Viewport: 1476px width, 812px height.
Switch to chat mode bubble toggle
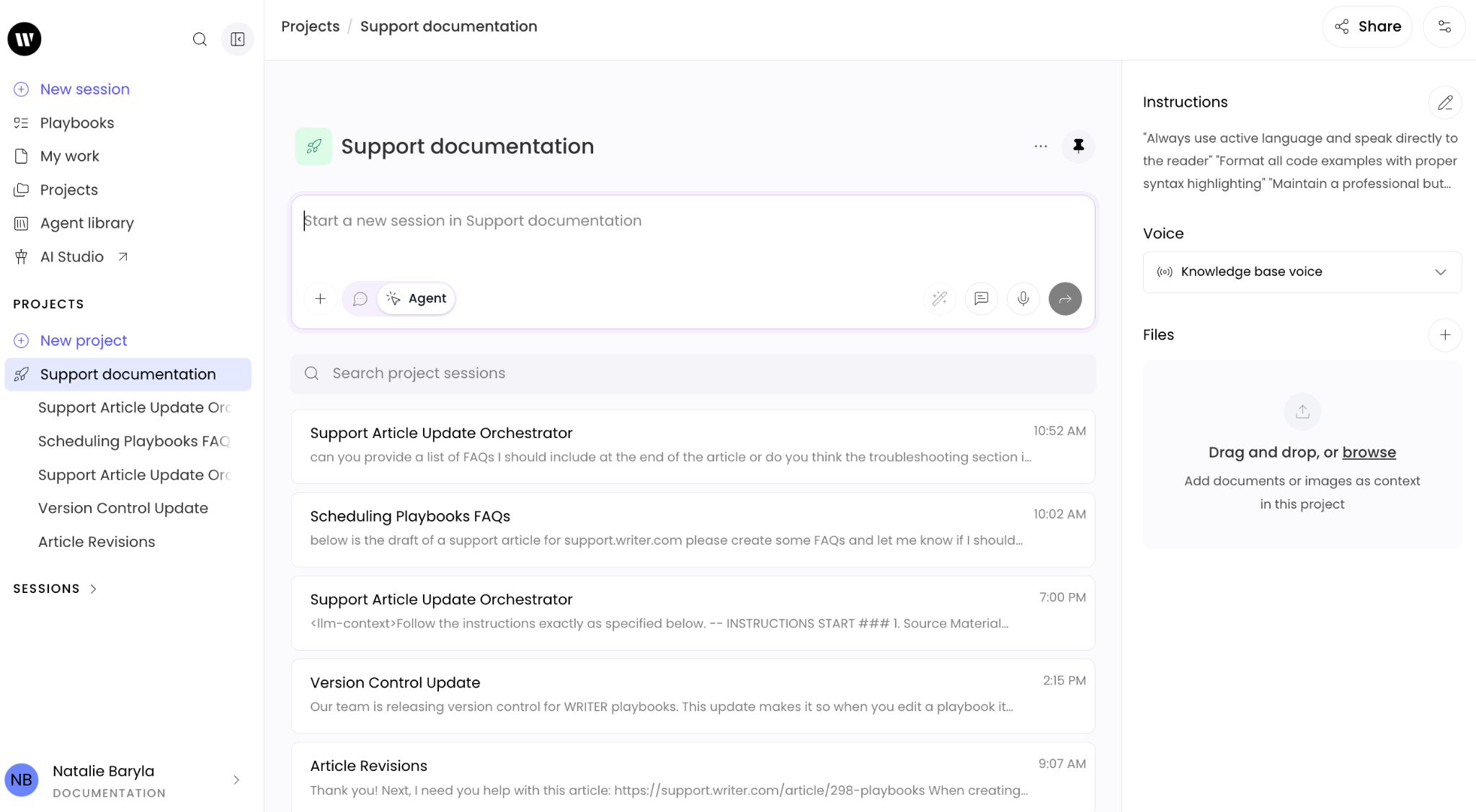click(360, 298)
